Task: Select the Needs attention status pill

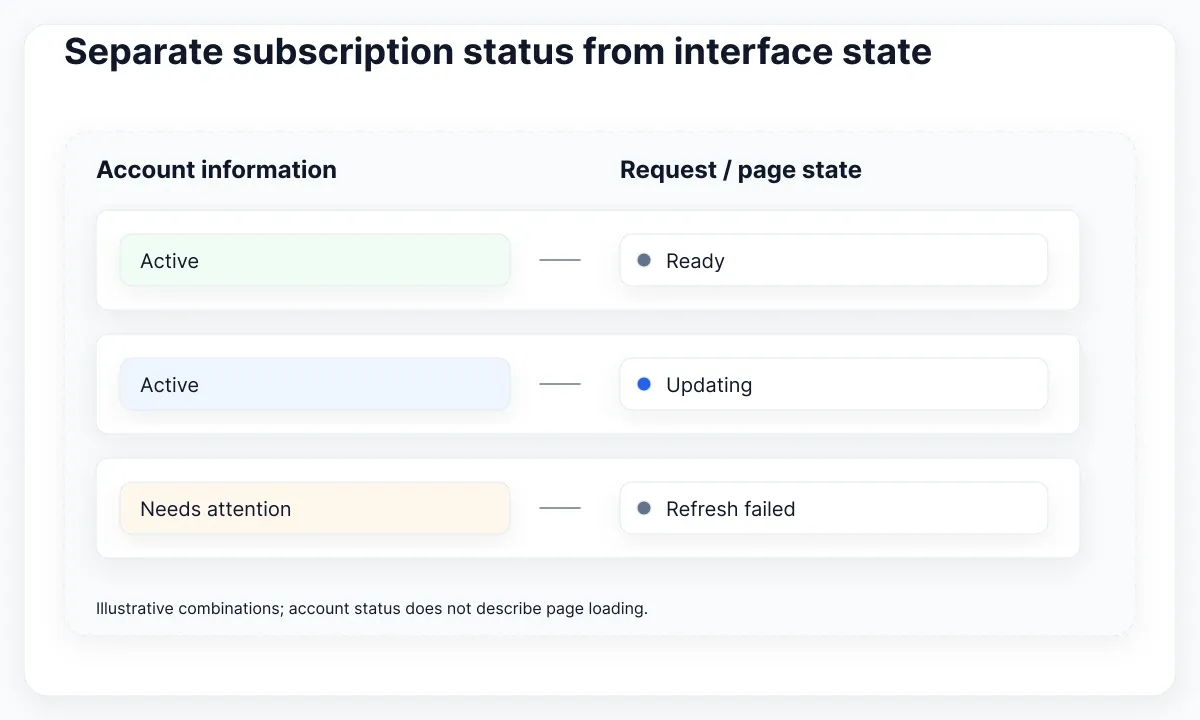Action: 315,508
